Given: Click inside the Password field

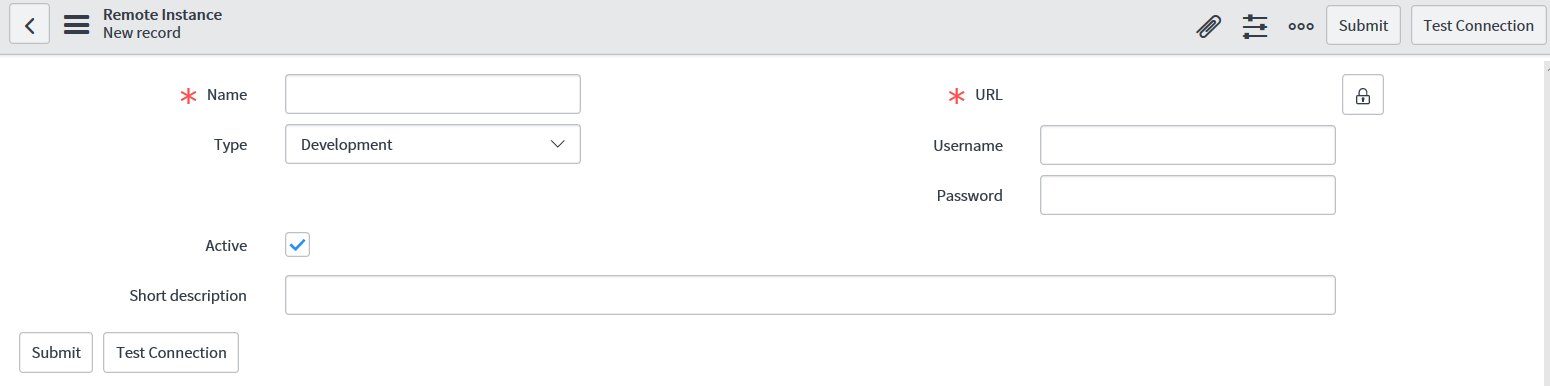Looking at the screenshot, I should coord(1188,195).
